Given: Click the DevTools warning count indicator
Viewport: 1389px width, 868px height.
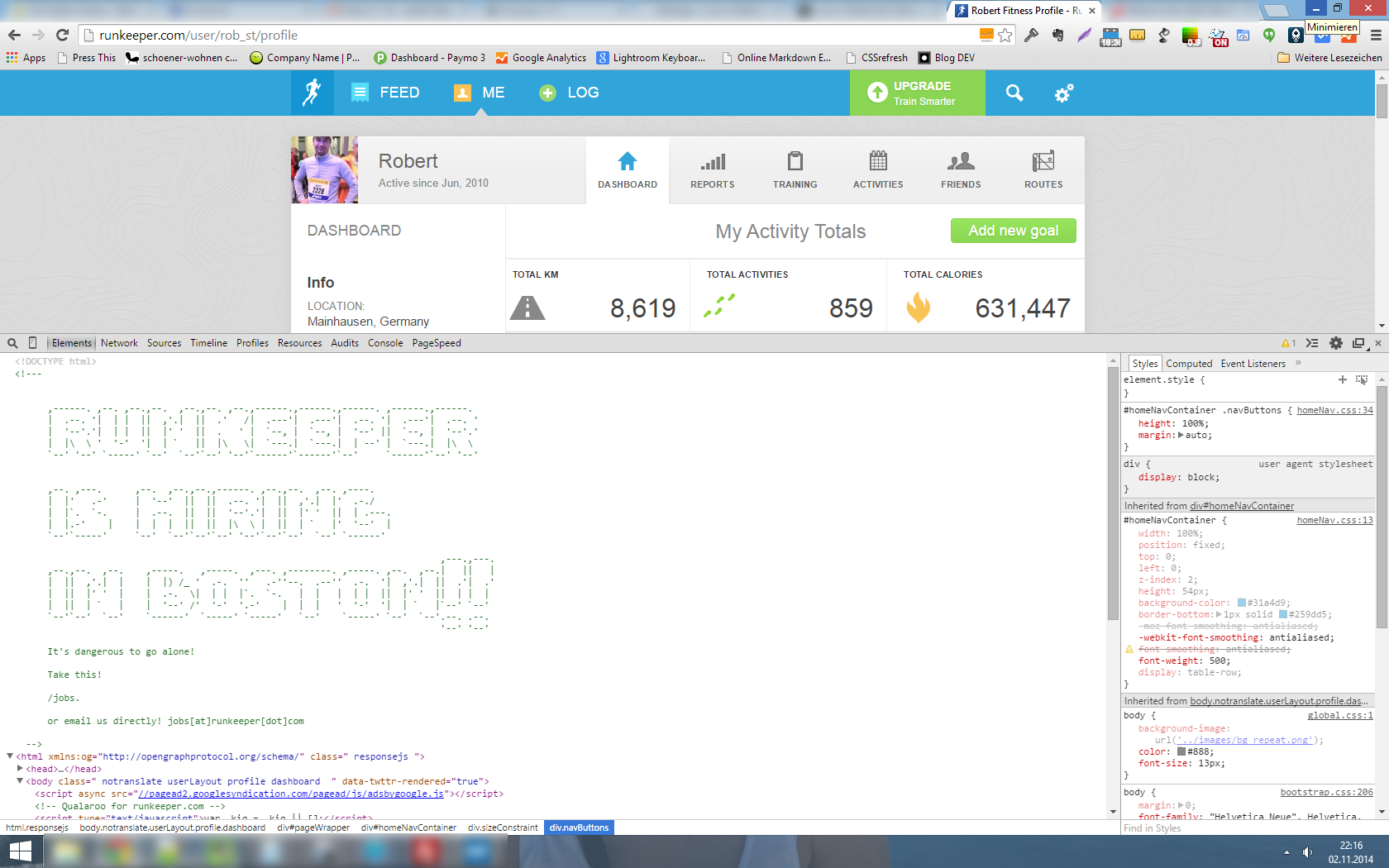Looking at the screenshot, I should (x=1288, y=343).
